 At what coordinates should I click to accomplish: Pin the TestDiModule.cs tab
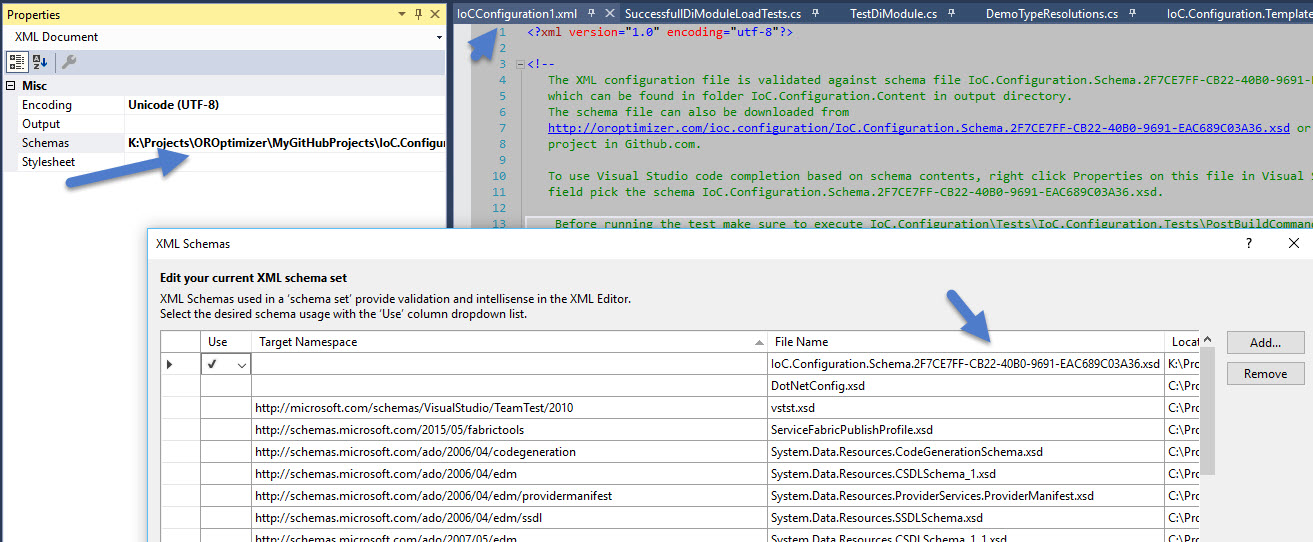tap(952, 14)
